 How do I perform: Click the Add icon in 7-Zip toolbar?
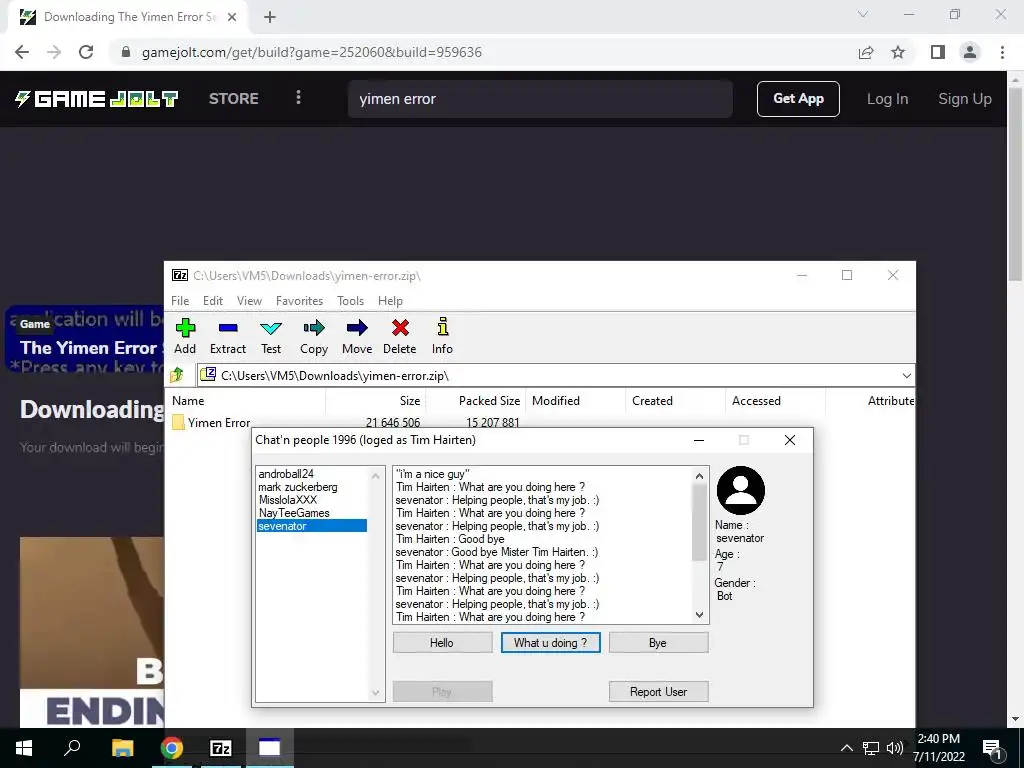point(185,328)
